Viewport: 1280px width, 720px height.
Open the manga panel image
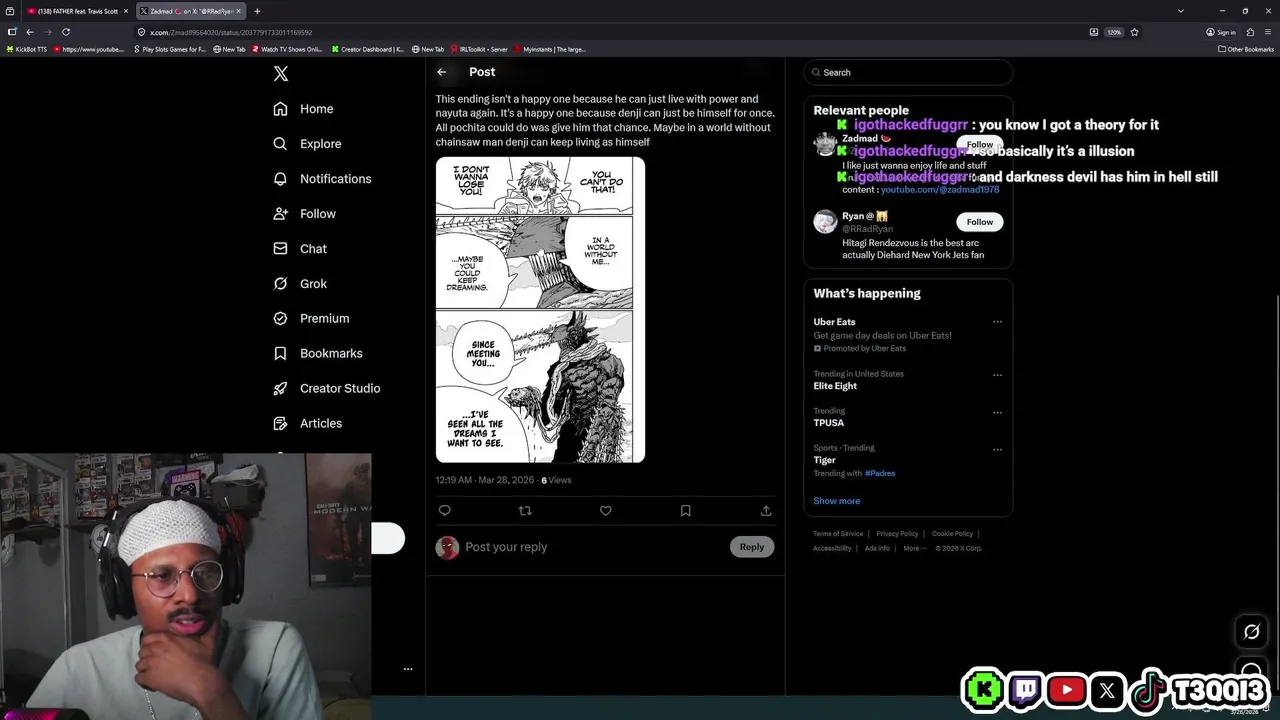point(540,310)
